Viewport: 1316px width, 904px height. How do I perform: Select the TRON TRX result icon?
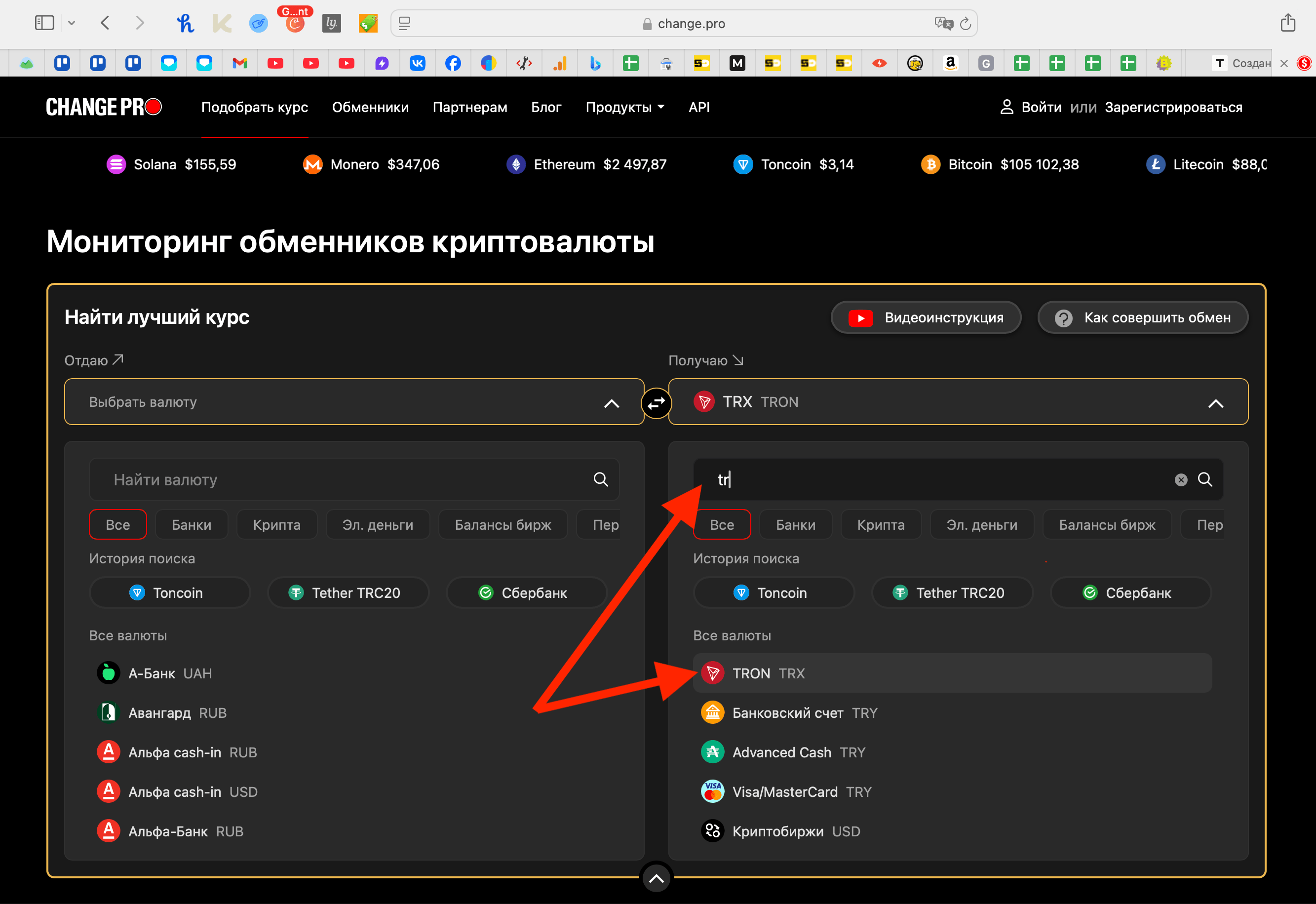pos(713,673)
